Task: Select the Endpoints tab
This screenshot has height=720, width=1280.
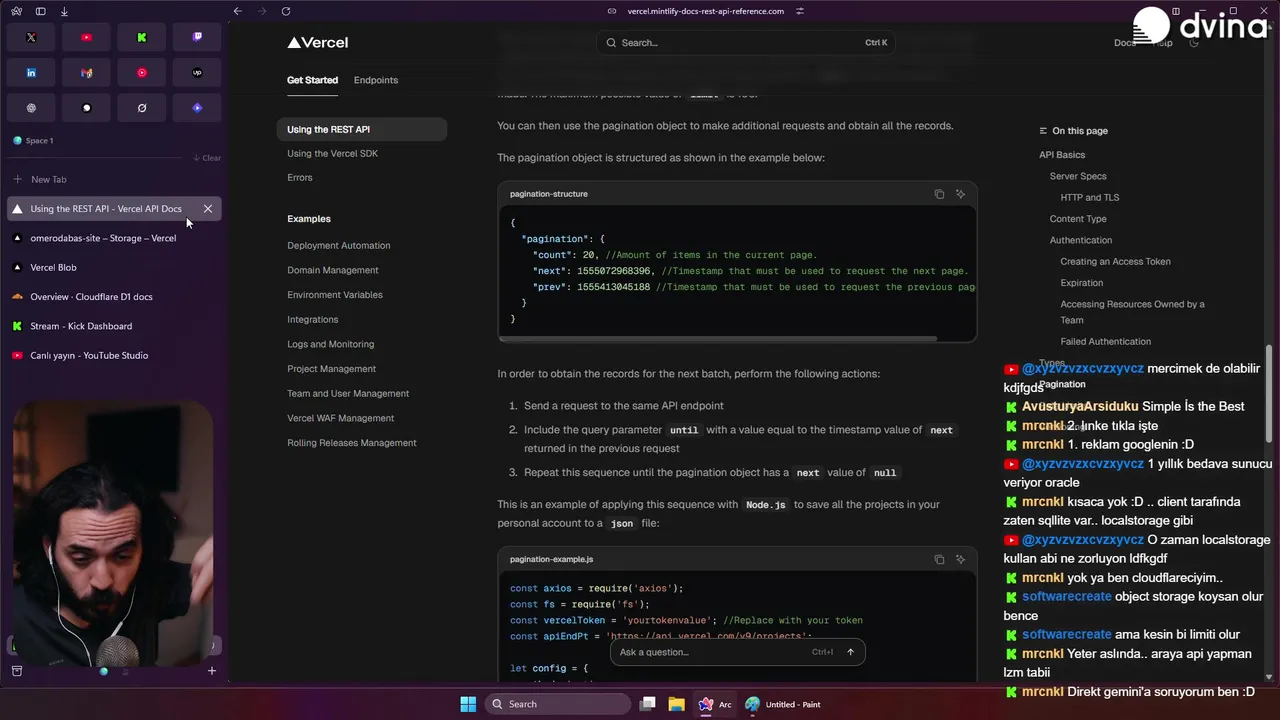Action: 376,80
